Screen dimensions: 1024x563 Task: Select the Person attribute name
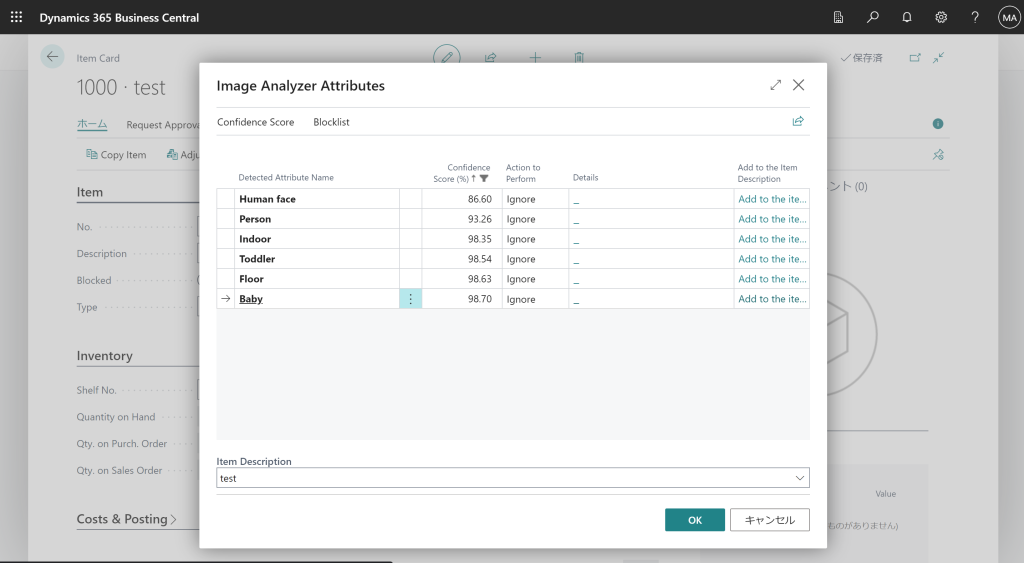(x=255, y=219)
